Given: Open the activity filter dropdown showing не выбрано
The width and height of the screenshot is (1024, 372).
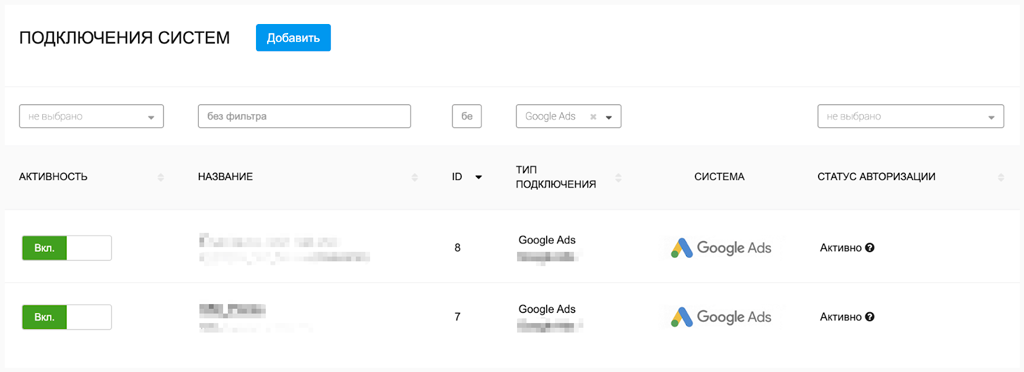Looking at the screenshot, I should [91, 116].
